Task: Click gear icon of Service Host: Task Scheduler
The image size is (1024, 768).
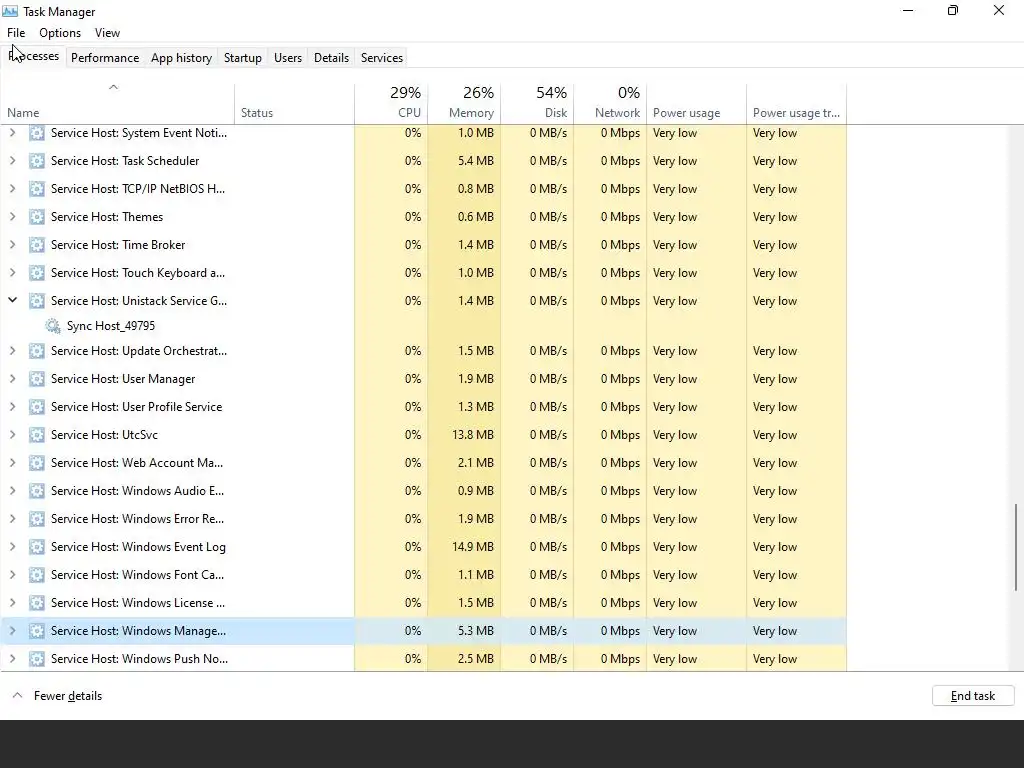Action: pyautogui.click(x=37, y=161)
